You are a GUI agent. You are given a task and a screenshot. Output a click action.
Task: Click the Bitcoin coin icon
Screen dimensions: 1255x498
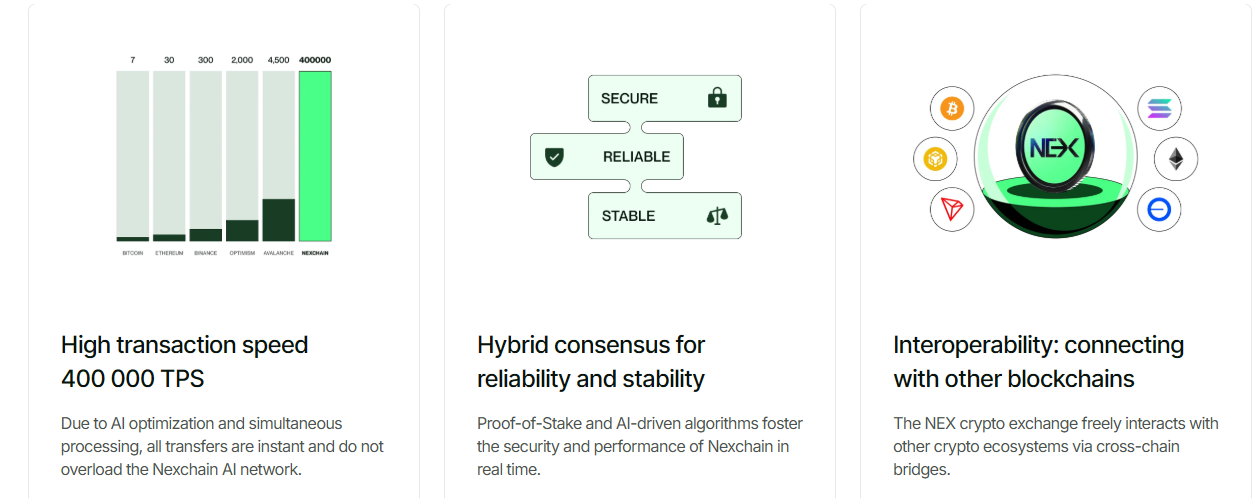tap(951, 108)
